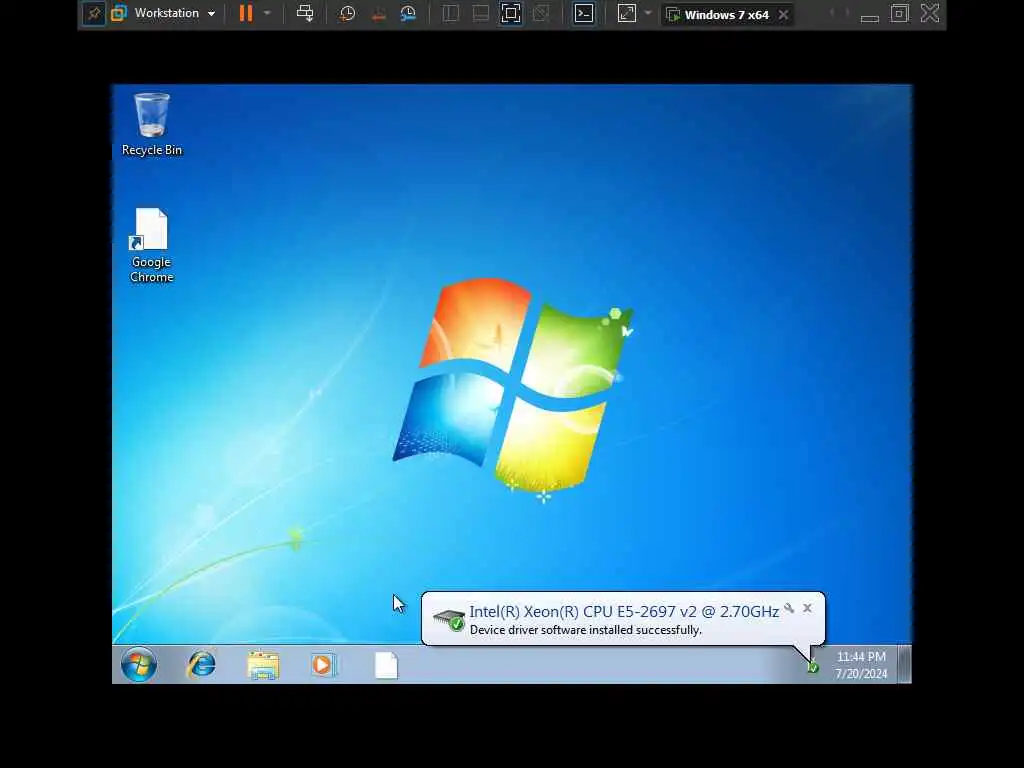Dismiss the driver installed notification balloon

click(807, 608)
